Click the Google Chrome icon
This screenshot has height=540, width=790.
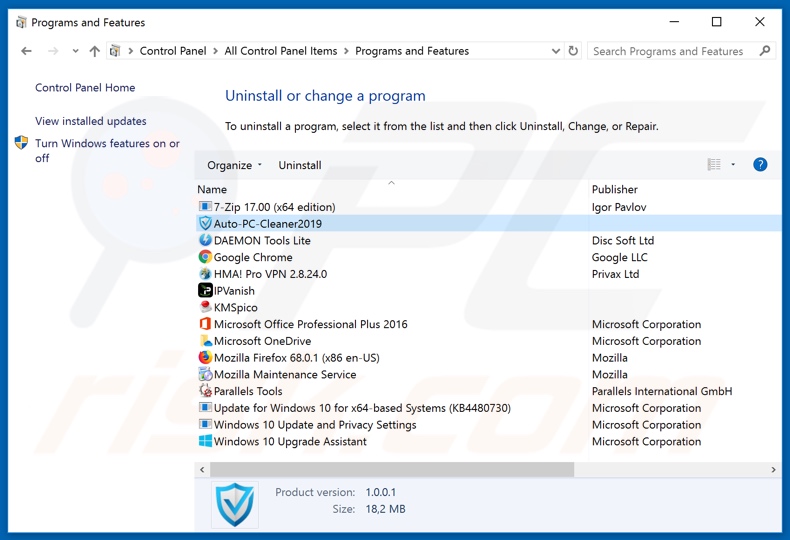pos(205,257)
